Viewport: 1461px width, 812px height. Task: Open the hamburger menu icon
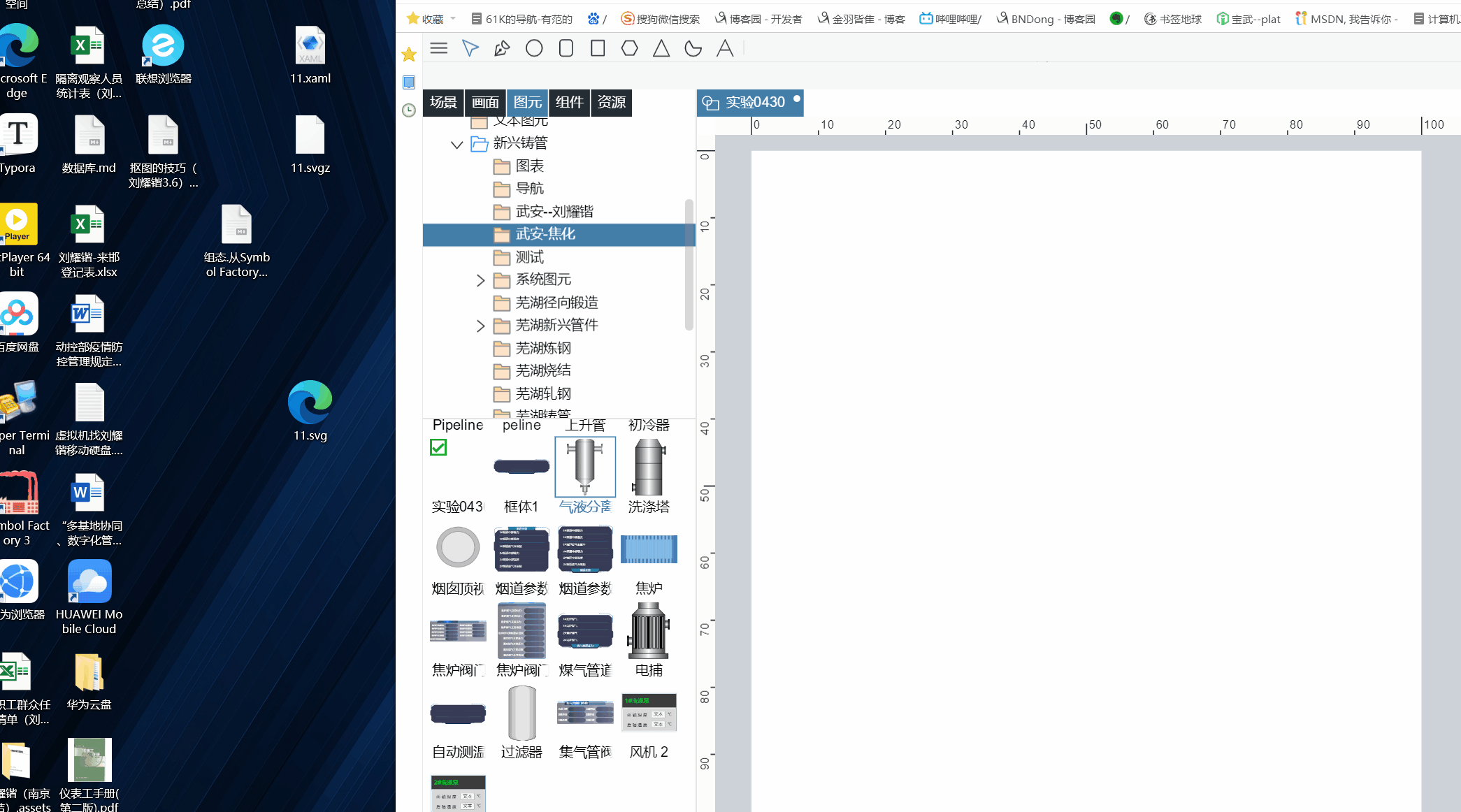coord(439,48)
